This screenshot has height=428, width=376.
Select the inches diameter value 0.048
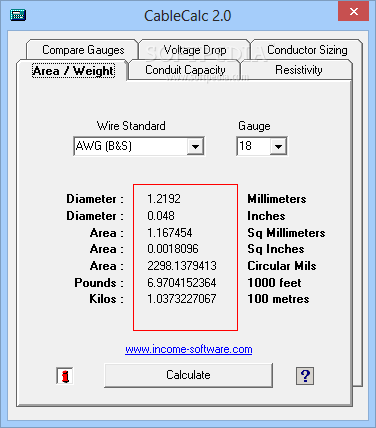point(161,216)
